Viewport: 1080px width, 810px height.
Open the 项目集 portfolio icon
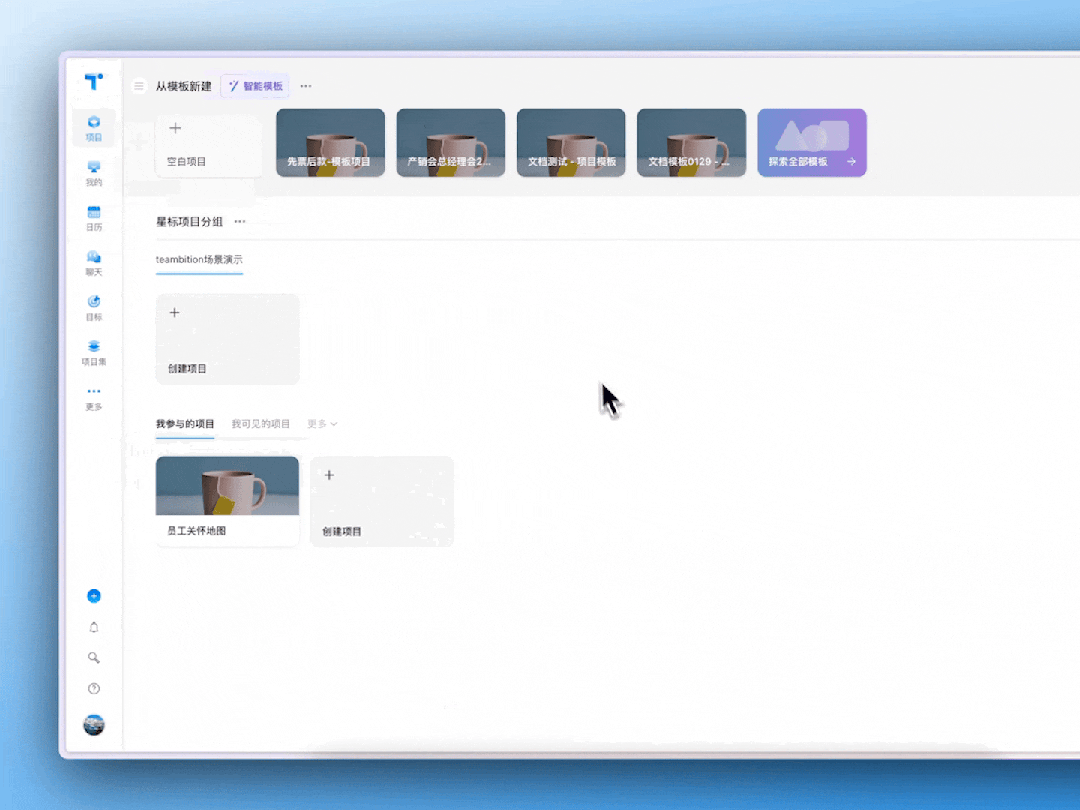(x=94, y=353)
